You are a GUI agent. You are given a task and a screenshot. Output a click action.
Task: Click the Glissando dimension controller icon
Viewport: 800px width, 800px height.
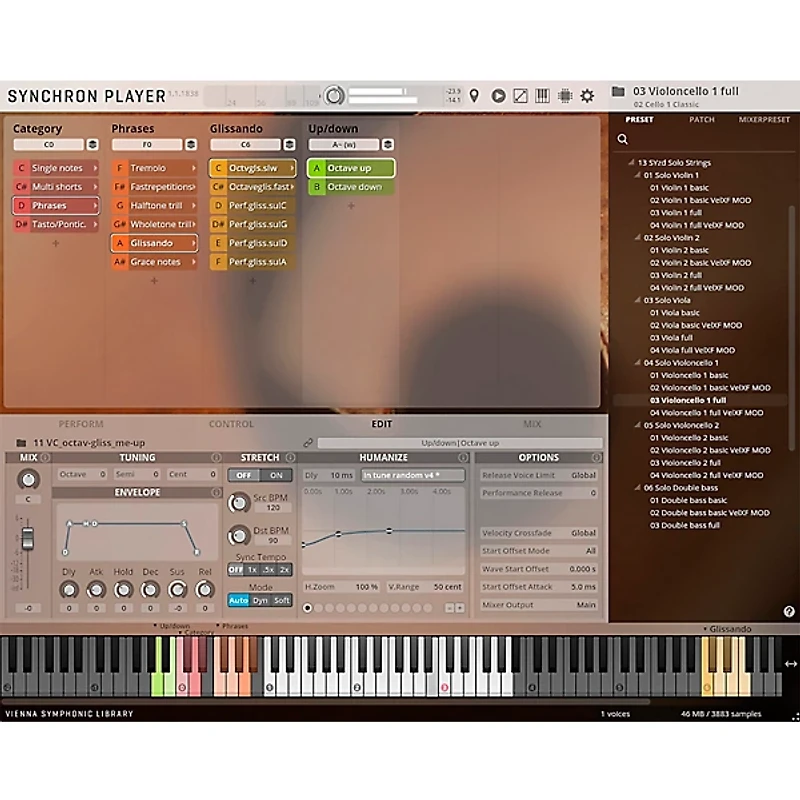(x=289, y=144)
